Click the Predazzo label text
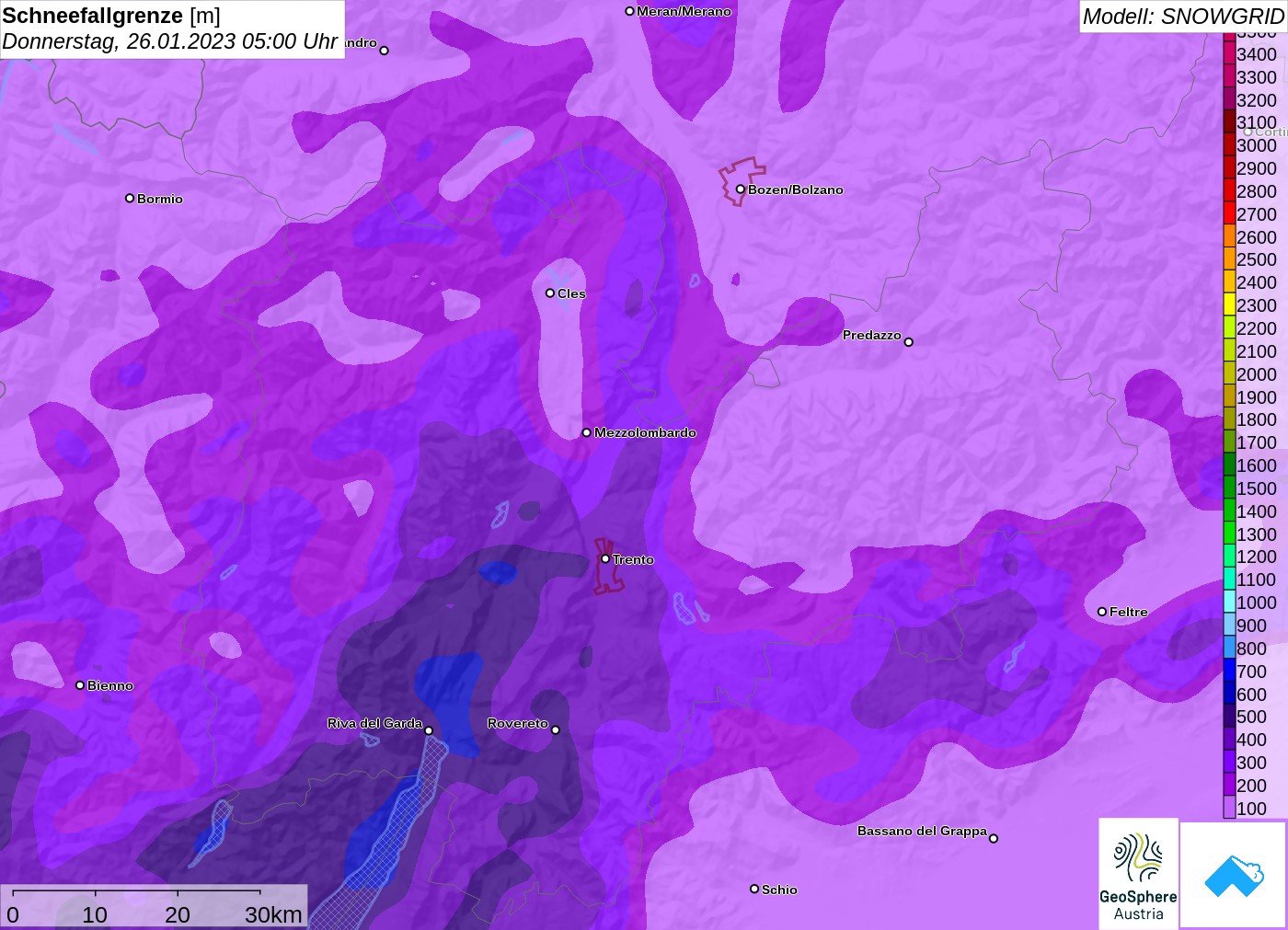This screenshot has width=1288, height=930. coord(872,335)
